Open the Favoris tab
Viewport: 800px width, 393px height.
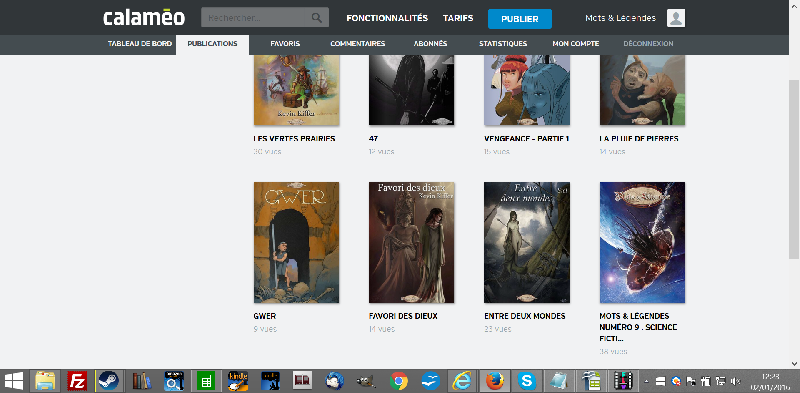click(x=285, y=44)
